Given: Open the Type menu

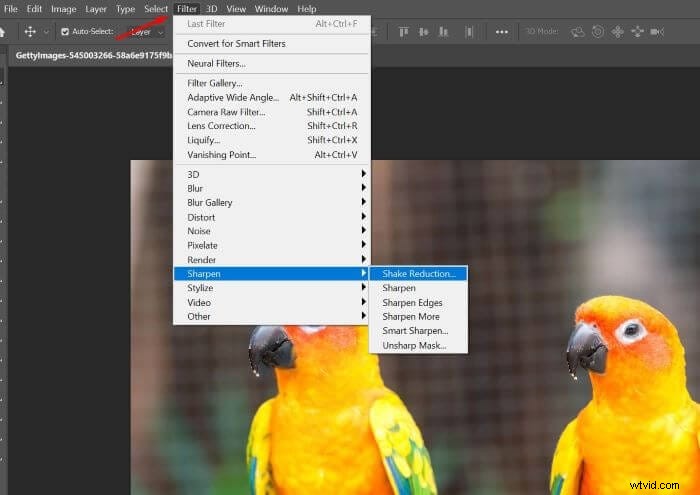Looking at the screenshot, I should (125, 8).
